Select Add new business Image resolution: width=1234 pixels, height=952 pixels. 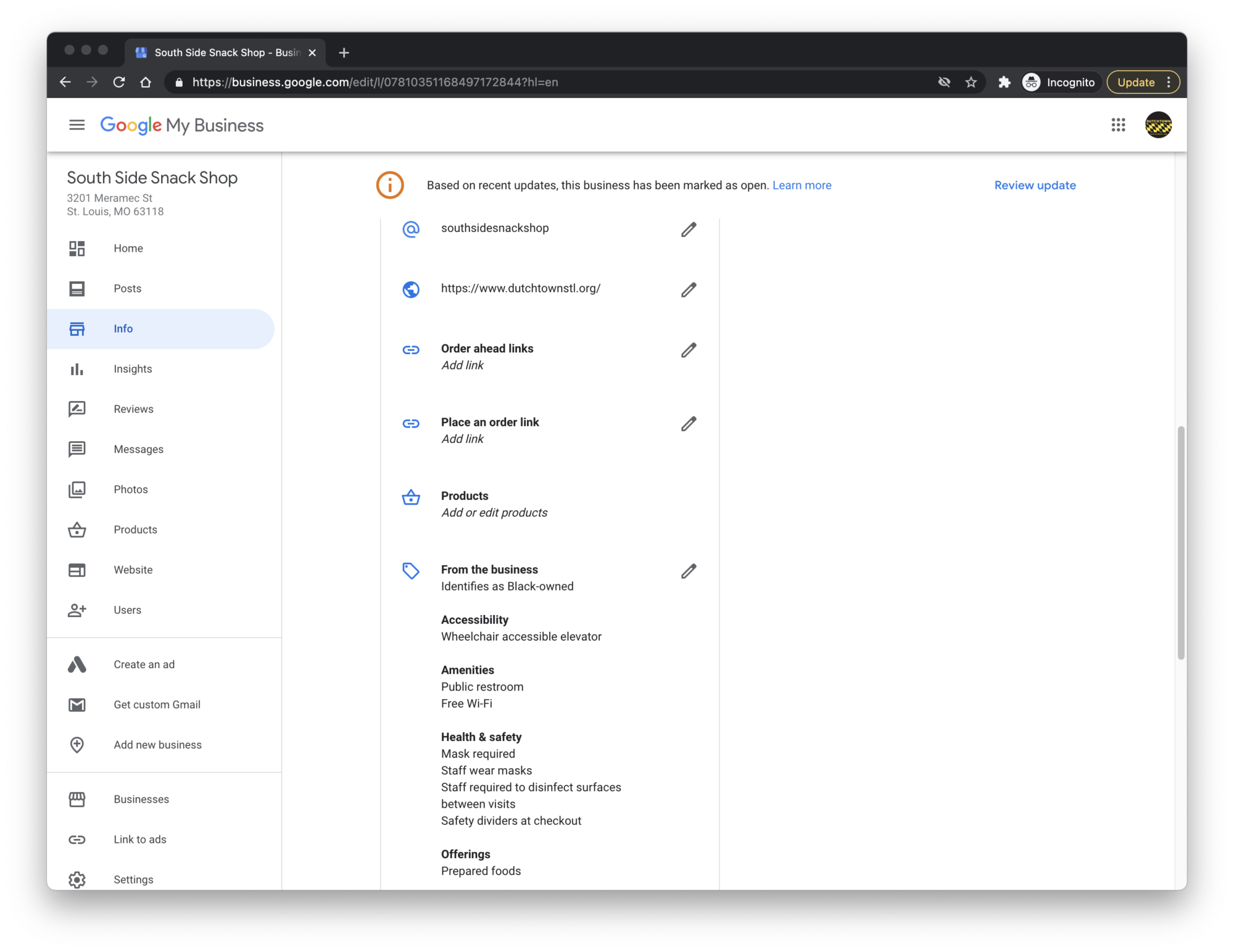tap(160, 745)
